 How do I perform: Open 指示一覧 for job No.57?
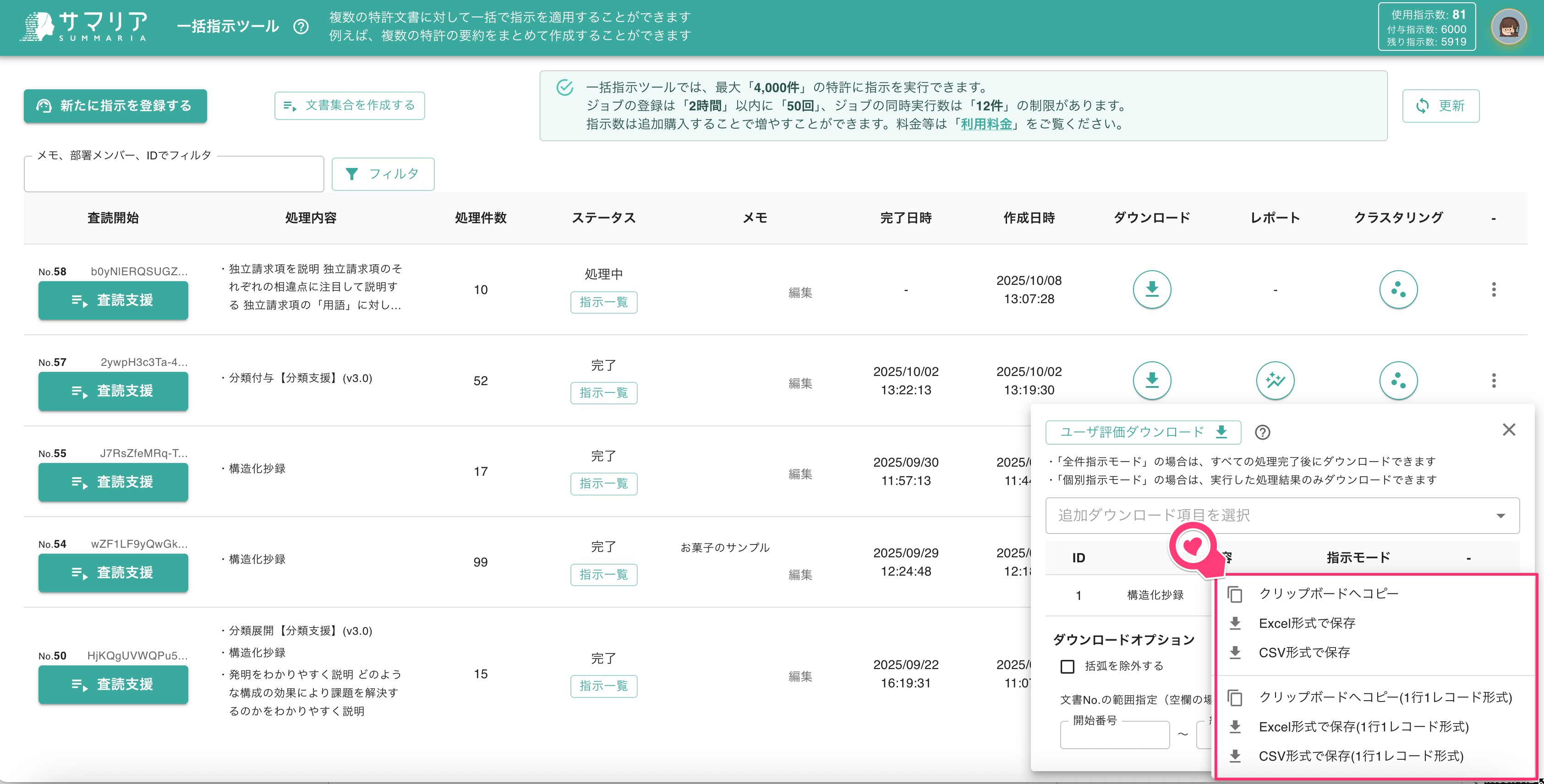[603, 393]
